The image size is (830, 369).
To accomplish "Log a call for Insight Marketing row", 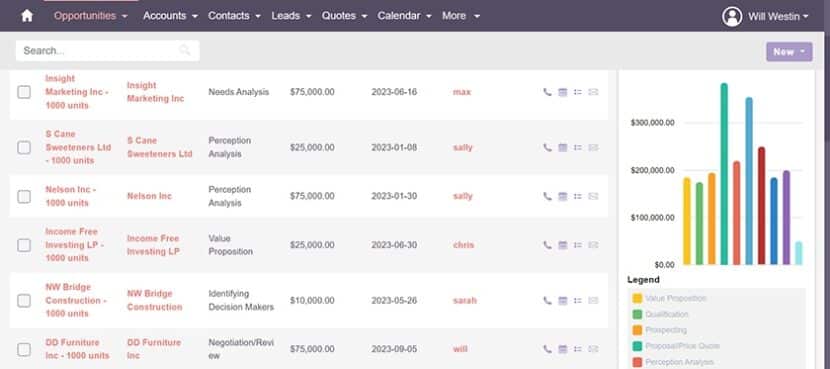I will (x=547, y=92).
